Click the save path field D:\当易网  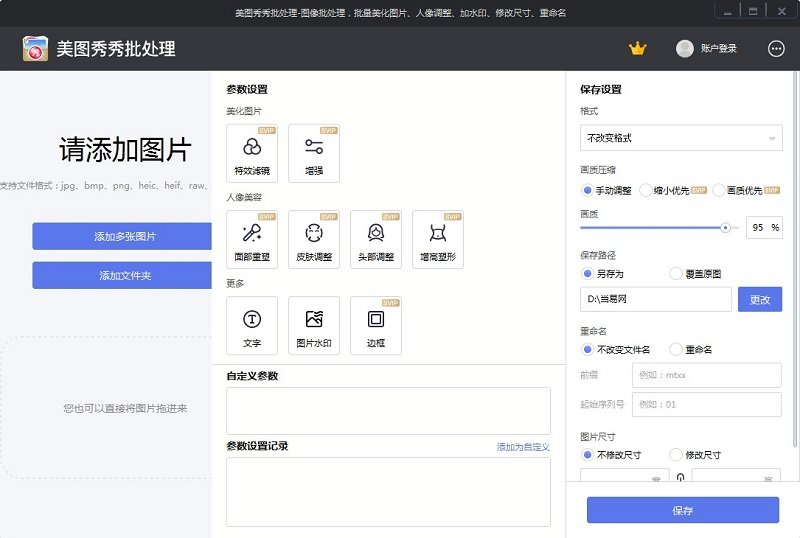tap(656, 299)
